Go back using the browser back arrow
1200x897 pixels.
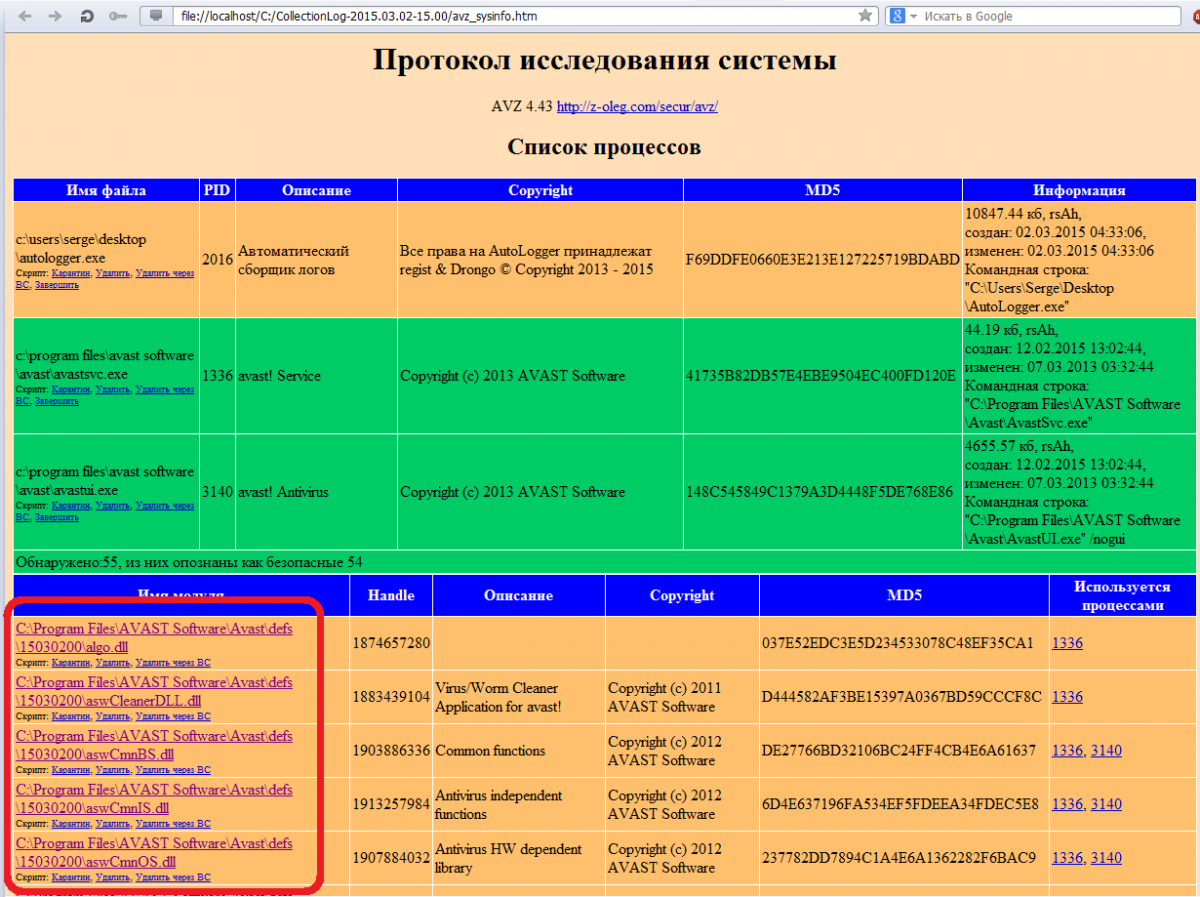26,16
